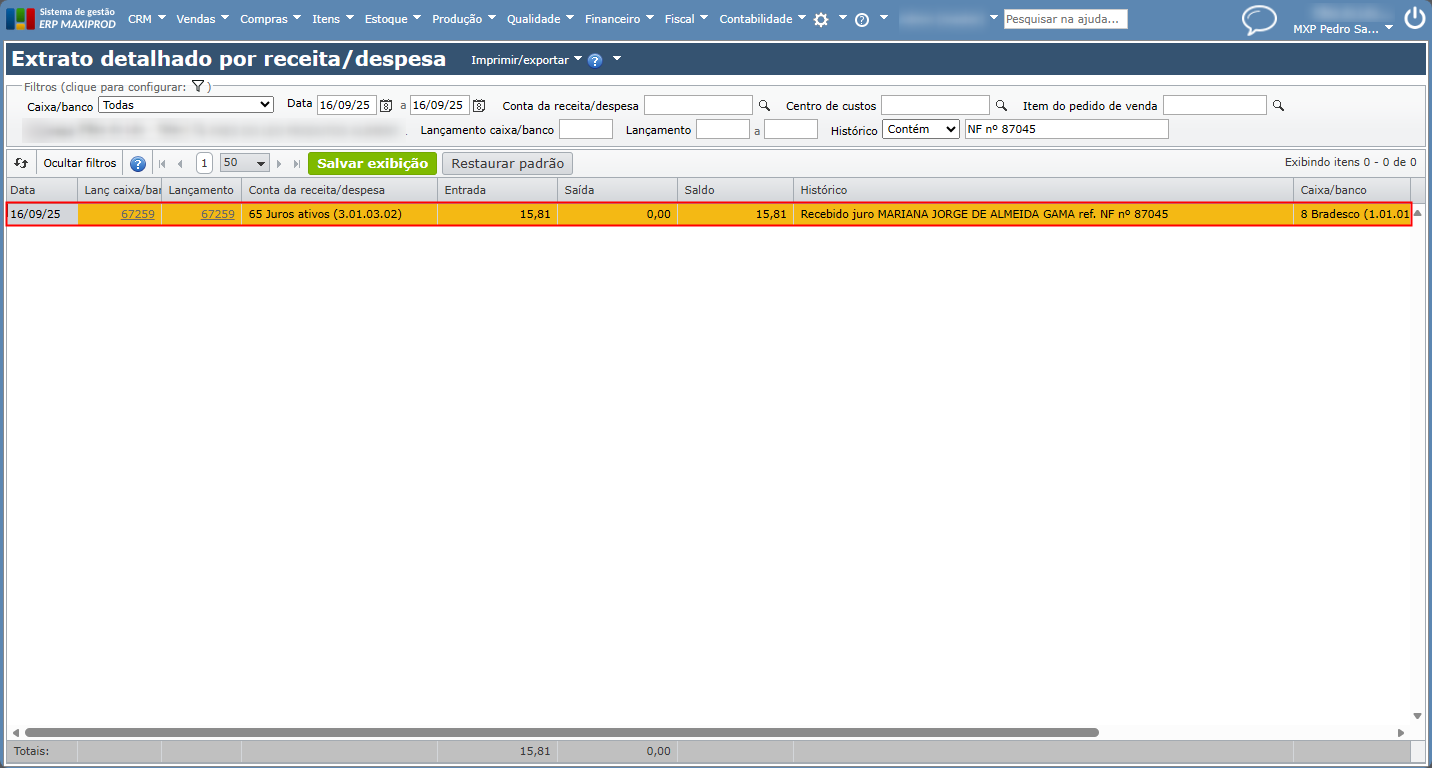Click the refresh grid icon

point(21,163)
